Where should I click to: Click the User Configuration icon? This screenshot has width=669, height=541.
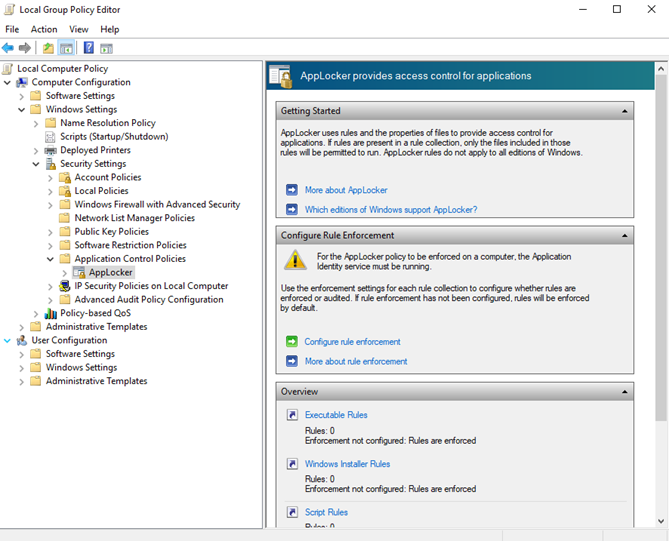[22, 340]
